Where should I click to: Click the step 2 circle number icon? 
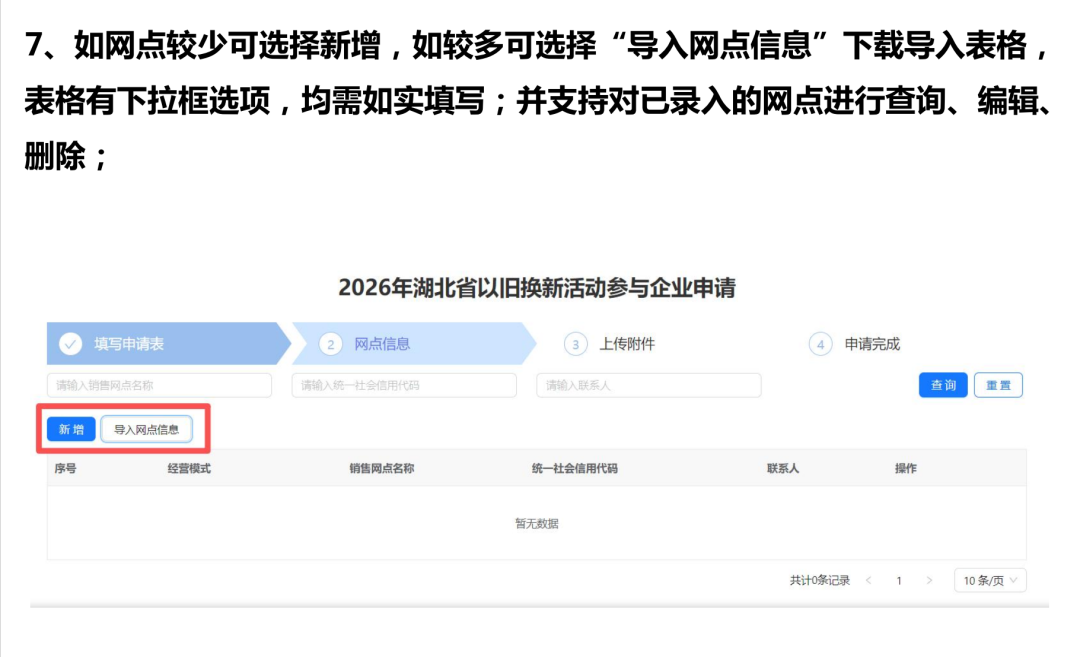[x=330, y=344]
